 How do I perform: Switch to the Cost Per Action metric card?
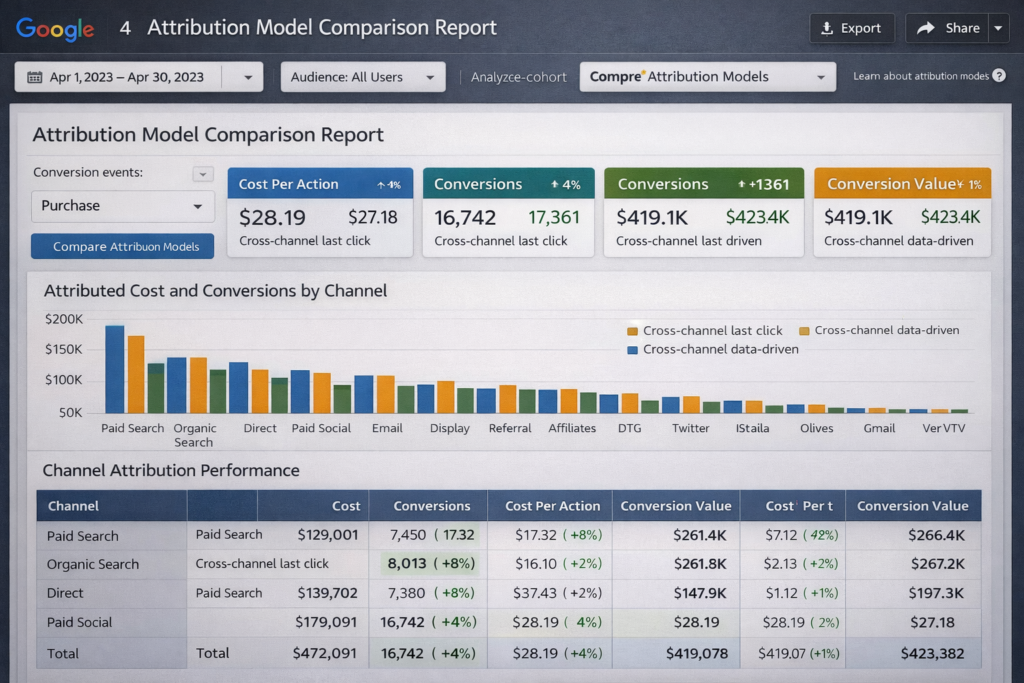tap(320, 211)
